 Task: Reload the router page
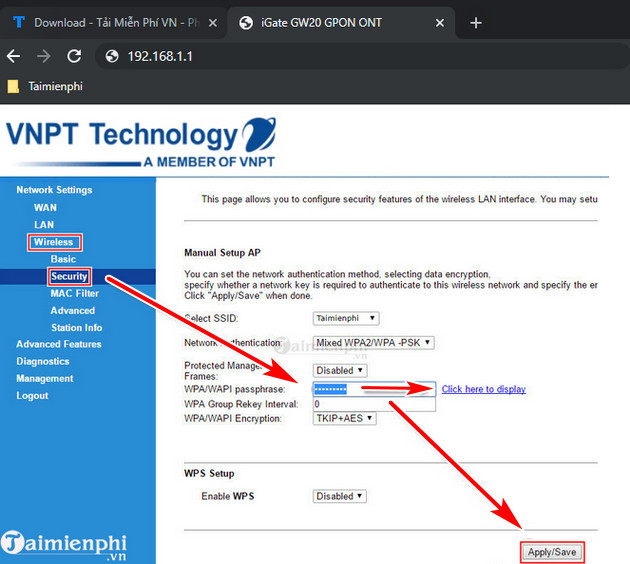74,56
